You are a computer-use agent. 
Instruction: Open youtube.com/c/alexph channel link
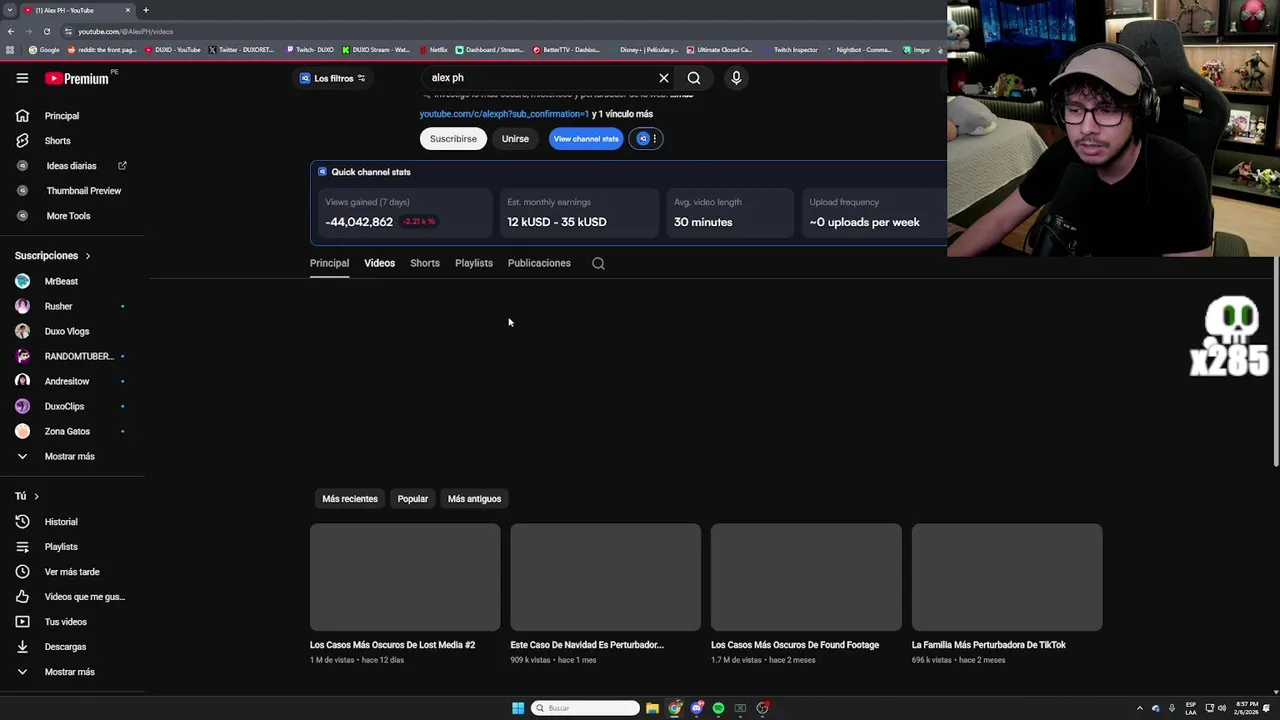click(504, 114)
